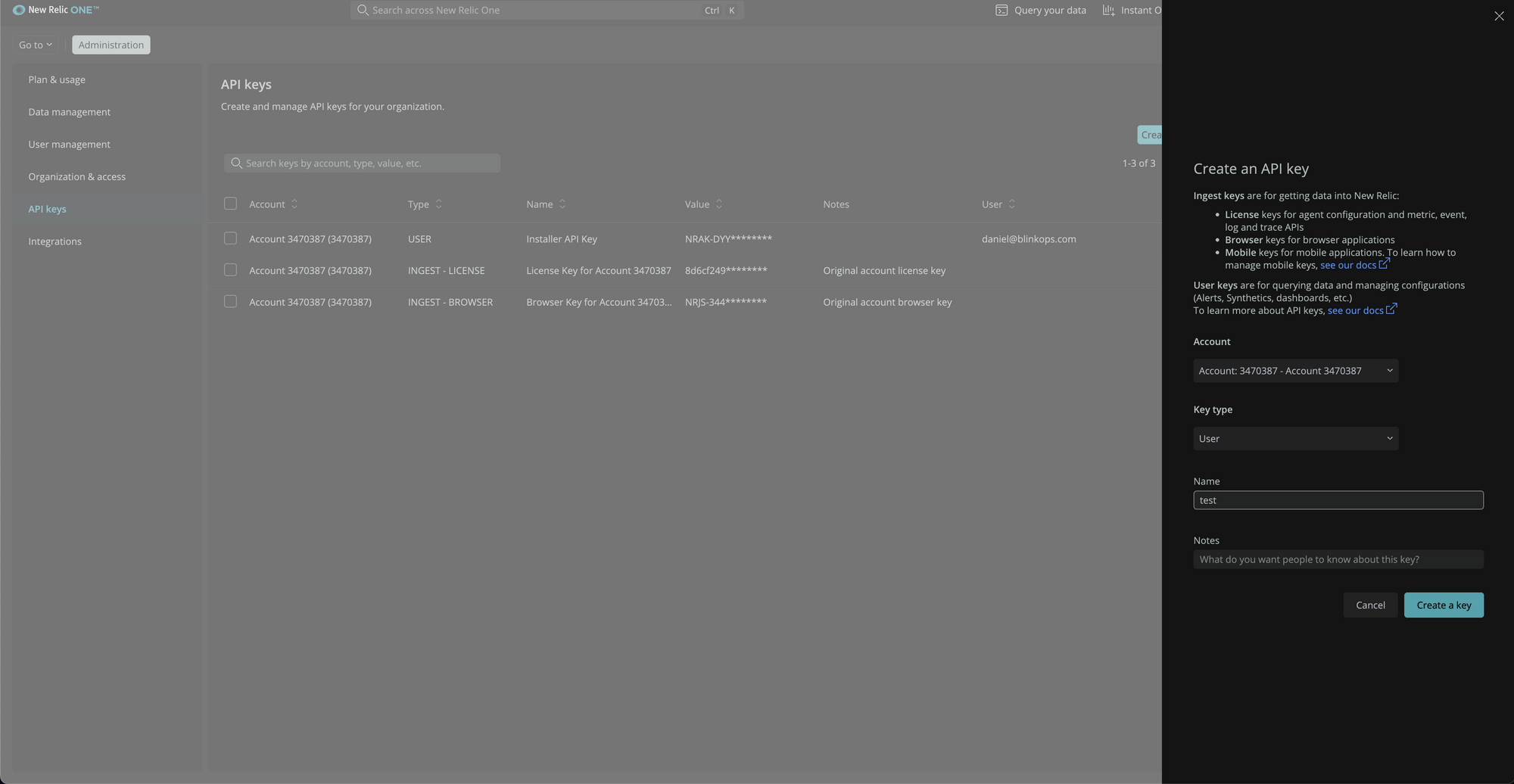The width and height of the screenshot is (1514, 784).
Task: Click the Notes column header
Action: [836, 204]
